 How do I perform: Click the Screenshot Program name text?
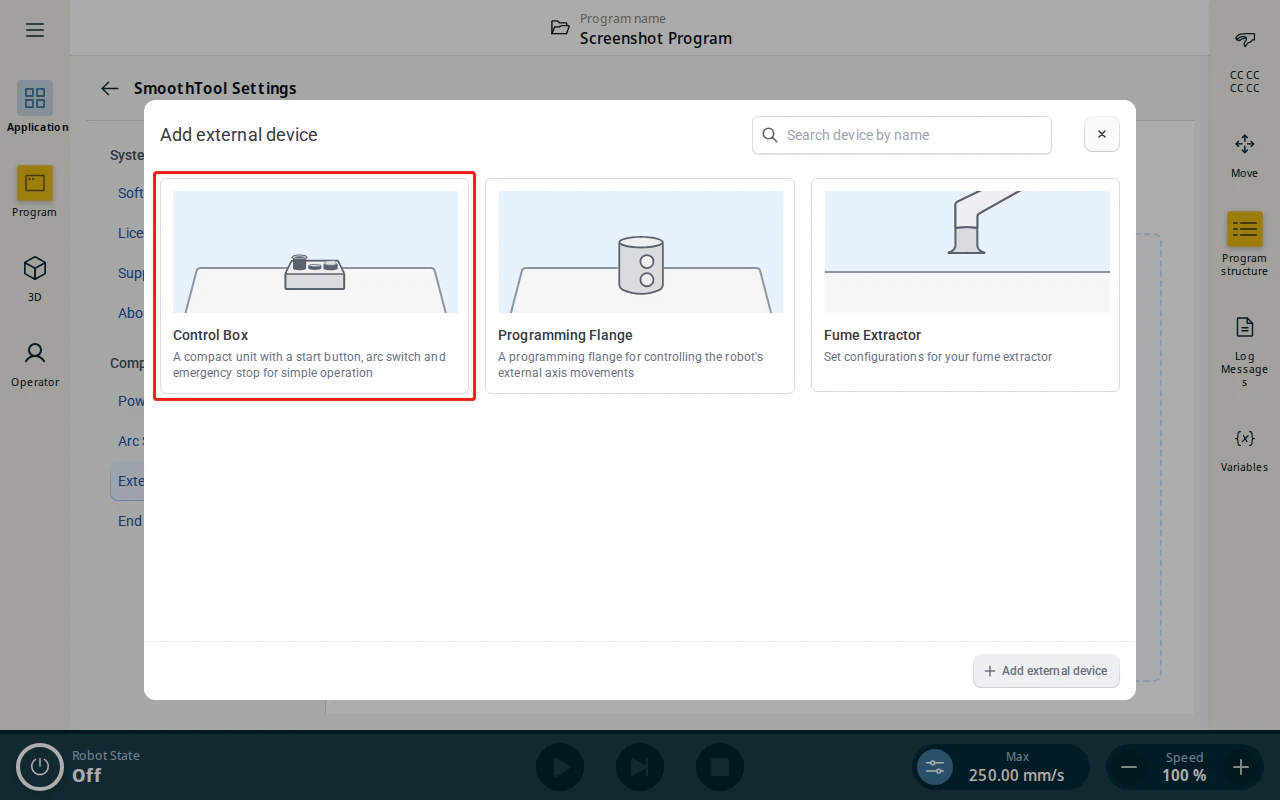pyautogui.click(x=656, y=38)
